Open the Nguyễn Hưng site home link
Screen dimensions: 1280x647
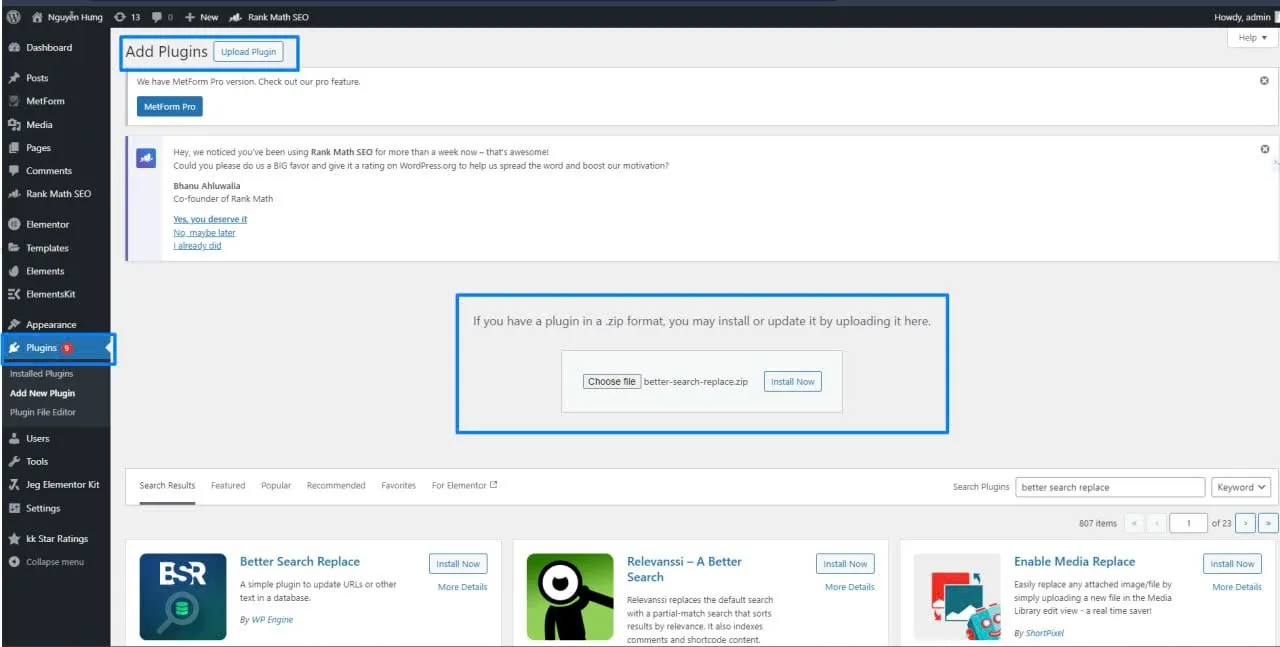[x=66, y=17]
